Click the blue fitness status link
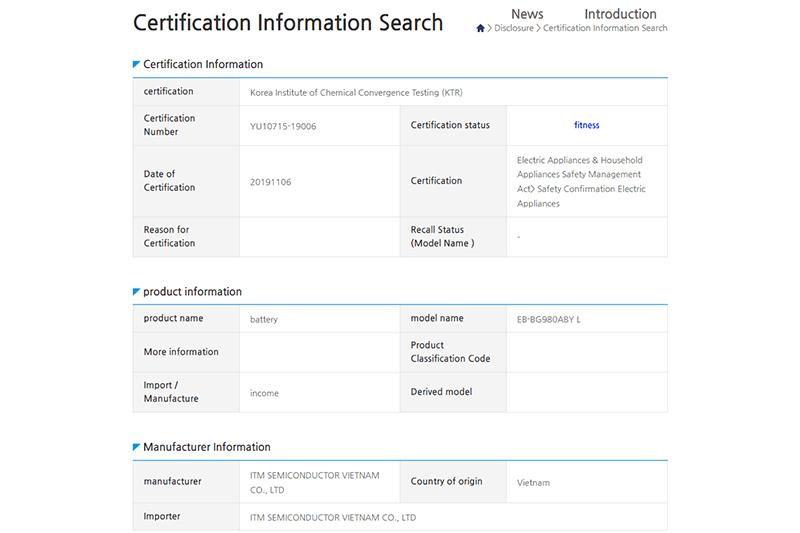The width and height of the screenshot is (800, 533). (587, 125)
